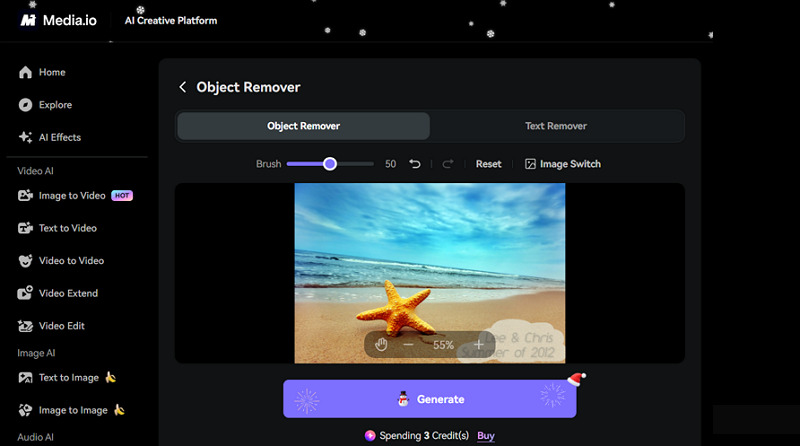
Task: Zoom out with the minus icon
Action: click(408, 345)
